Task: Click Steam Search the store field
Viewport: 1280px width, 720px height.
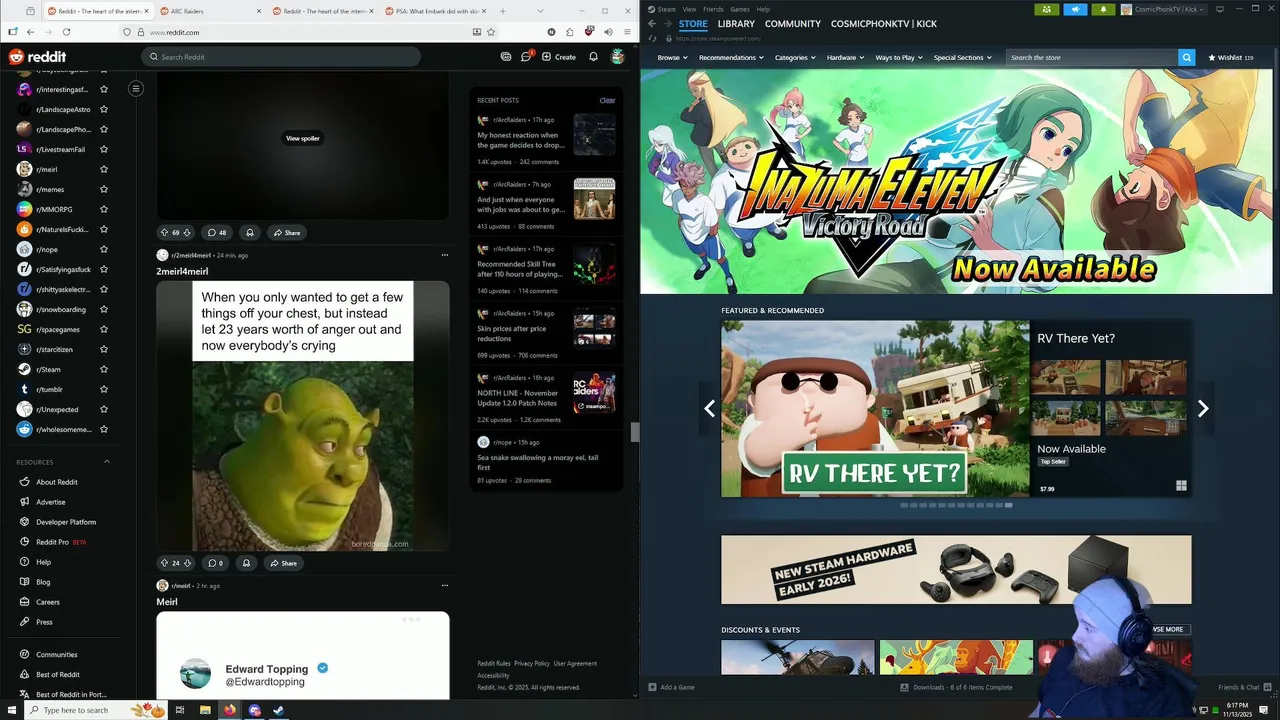Action: (1092, 57)
